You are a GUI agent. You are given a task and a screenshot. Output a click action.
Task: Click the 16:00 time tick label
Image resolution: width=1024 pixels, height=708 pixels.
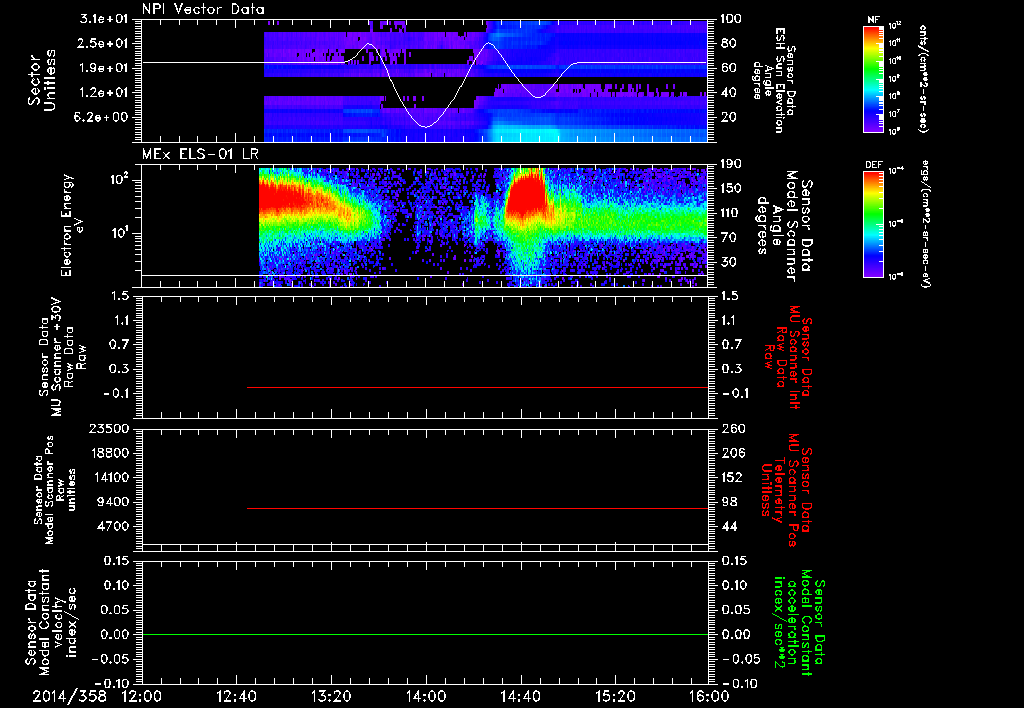709,697
